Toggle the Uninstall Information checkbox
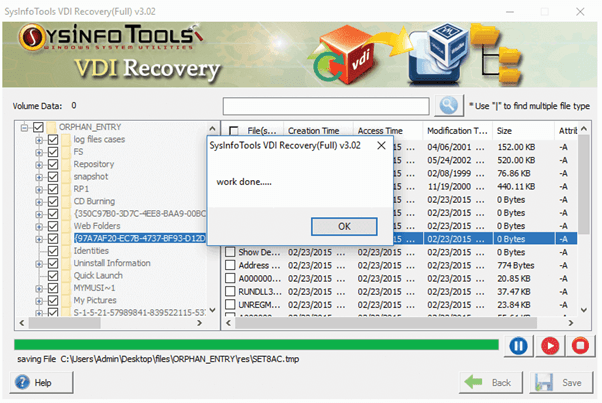The image size is (602, 403). 53,263
